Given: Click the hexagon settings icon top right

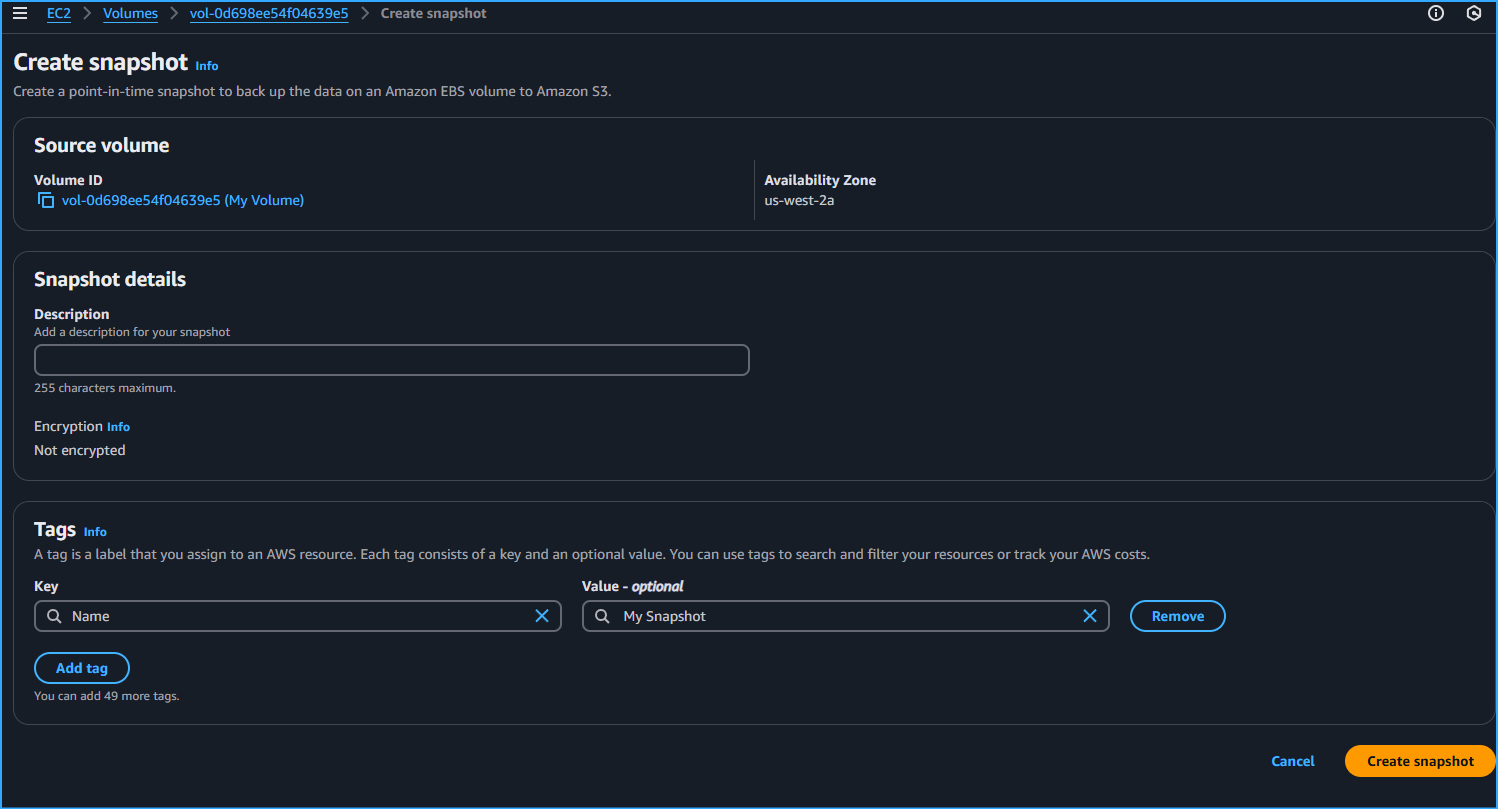Looking at the screenshot, I should click(1474, 13).
